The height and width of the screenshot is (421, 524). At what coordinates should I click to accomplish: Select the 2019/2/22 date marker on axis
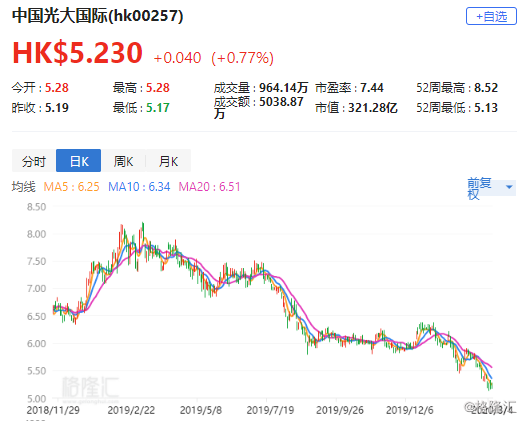click(x=131, y=410)
